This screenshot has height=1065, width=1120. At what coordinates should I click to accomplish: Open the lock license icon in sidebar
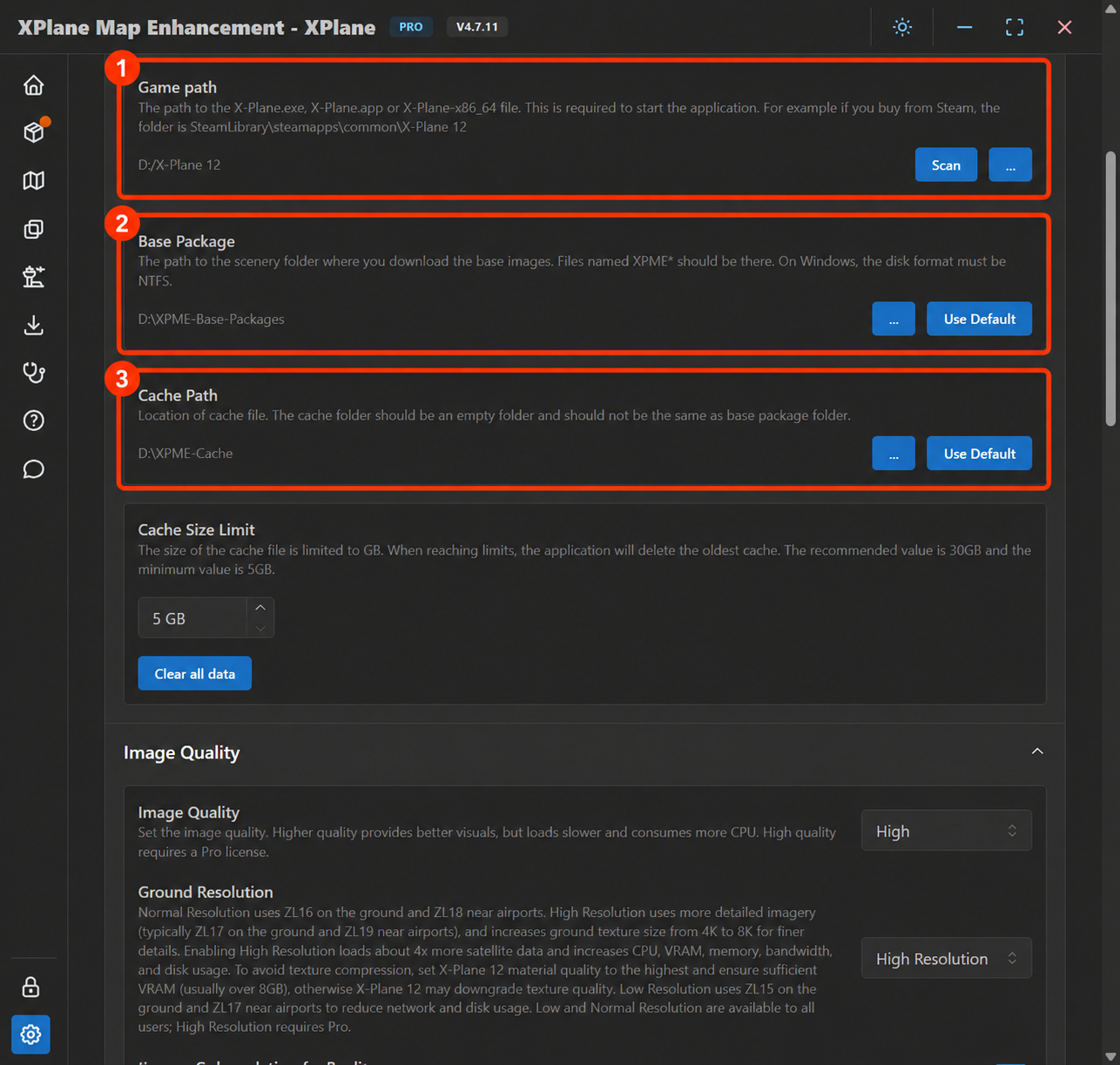[x=30, y=987]
